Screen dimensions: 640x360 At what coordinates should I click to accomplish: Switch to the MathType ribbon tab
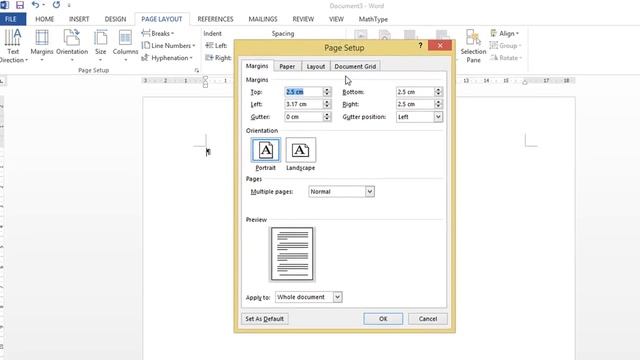(x=373, y=19)
